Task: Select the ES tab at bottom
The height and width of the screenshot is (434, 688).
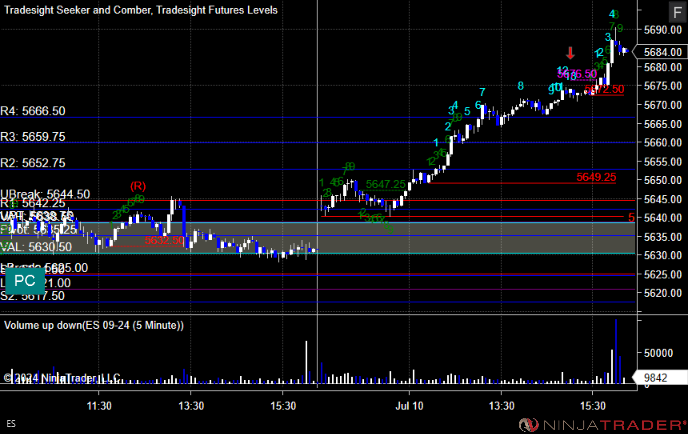Action: (11, 423)
